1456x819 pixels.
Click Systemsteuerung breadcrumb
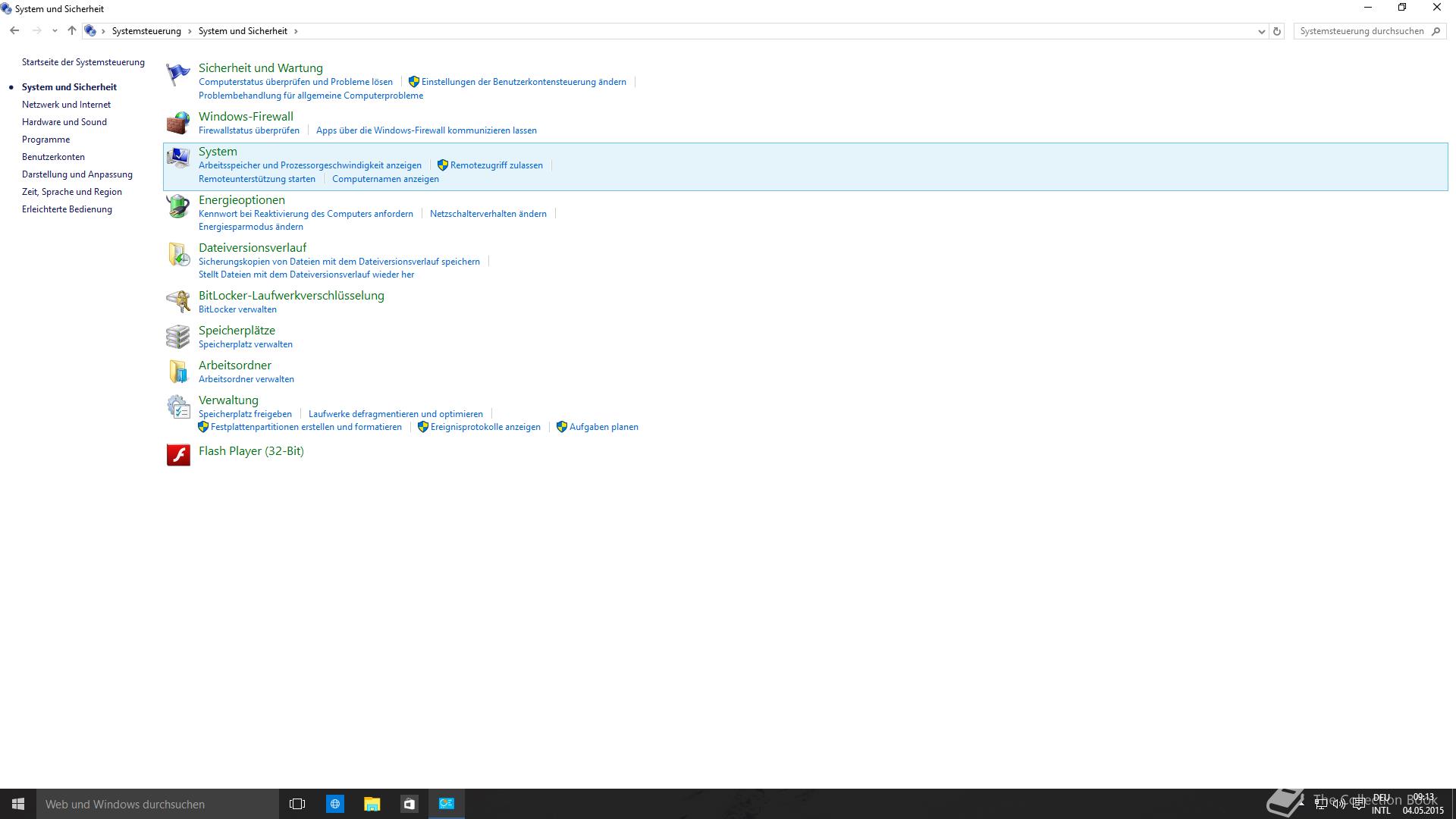click(x=146, y=31)
